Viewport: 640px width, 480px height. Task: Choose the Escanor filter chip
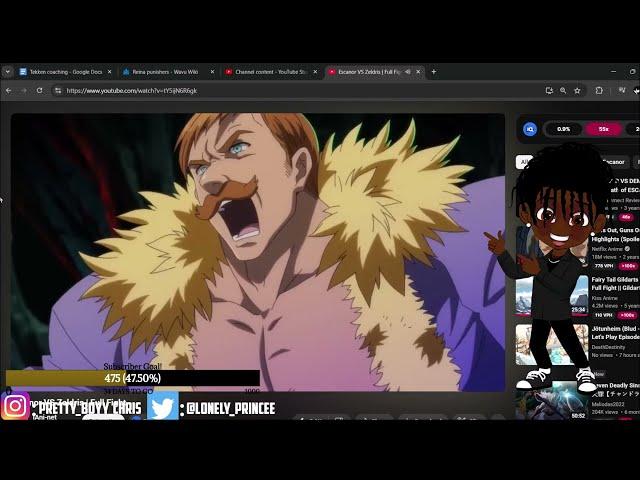click(613, 162)
